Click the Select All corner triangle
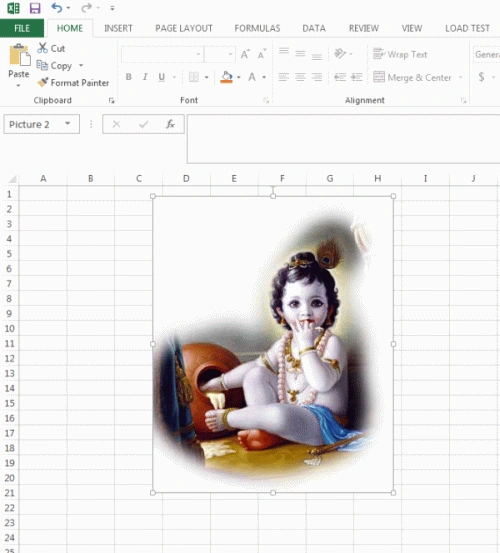Screen dimensions: 500x553 [12, 179]
